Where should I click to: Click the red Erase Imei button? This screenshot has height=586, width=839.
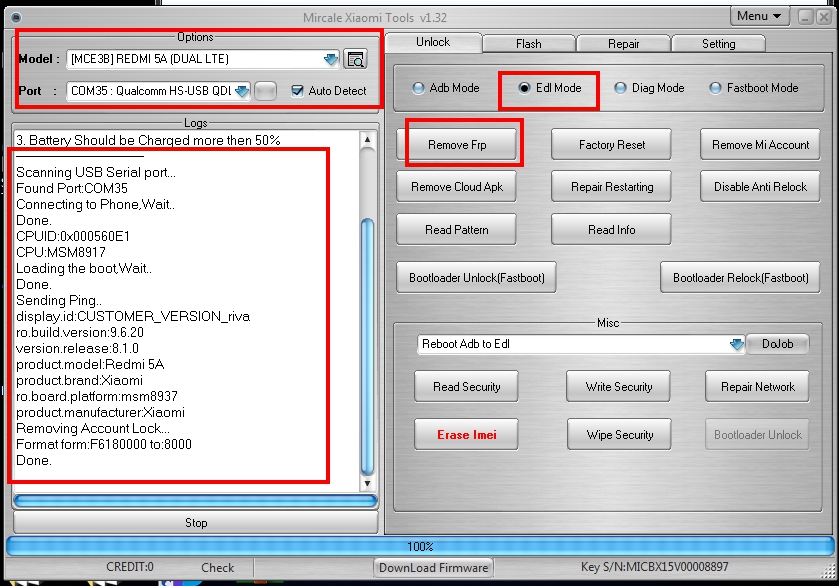coord(467,435)
